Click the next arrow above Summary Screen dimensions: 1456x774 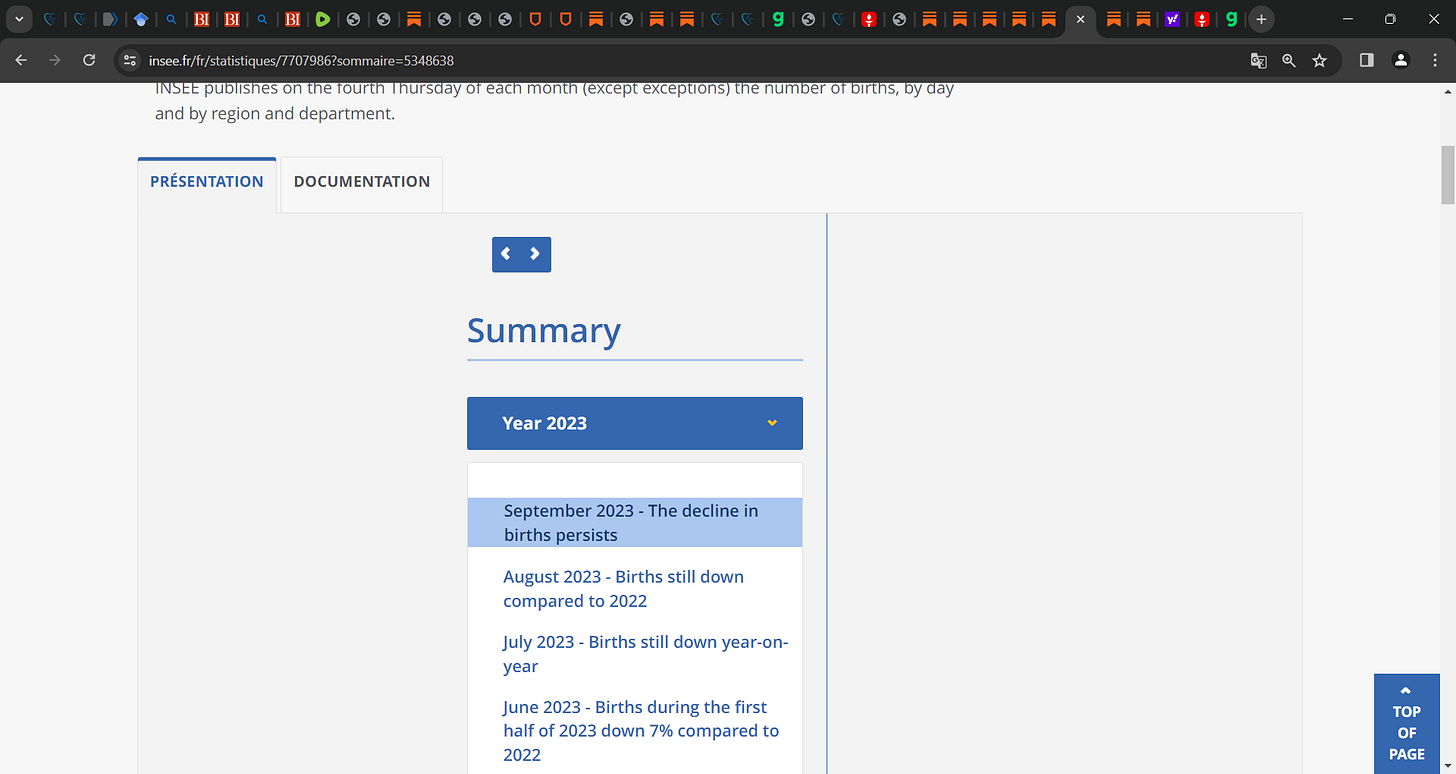[x=535, y=254]
